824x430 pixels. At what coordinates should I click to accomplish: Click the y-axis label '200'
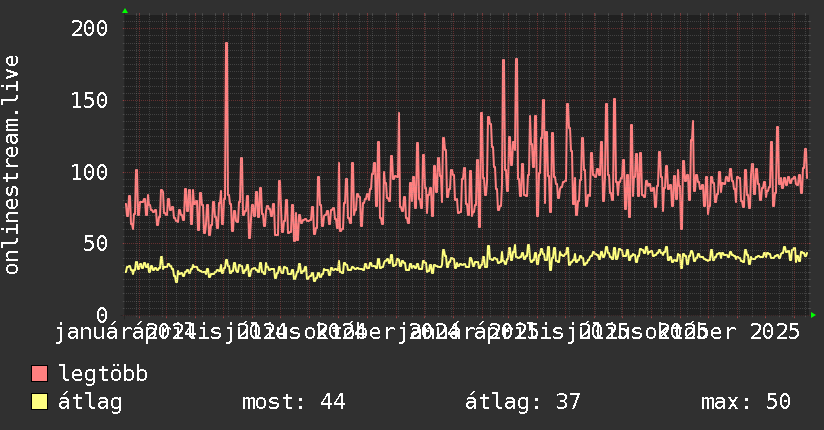point(89,28)
